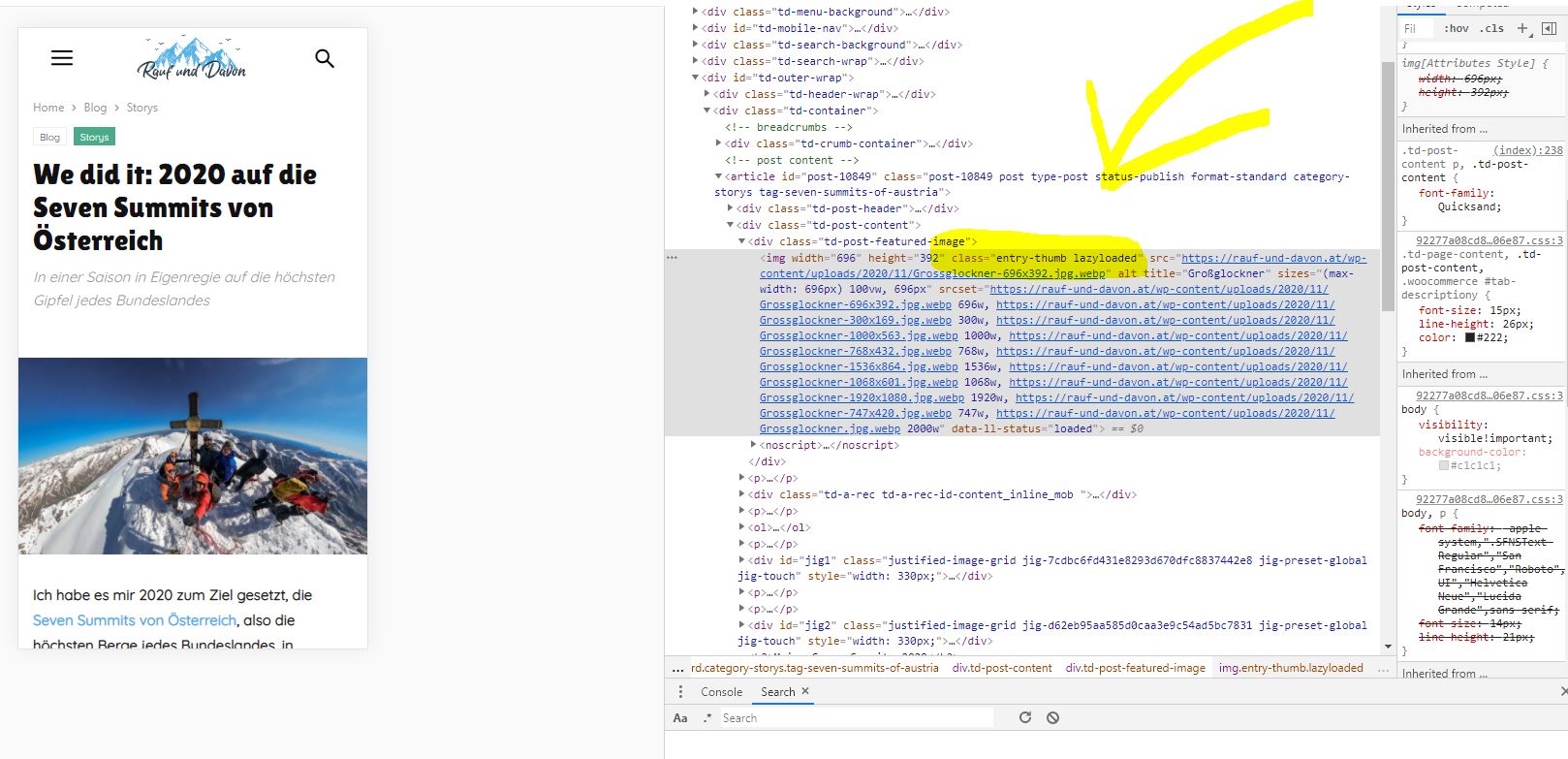Toggle the computed styles sidebar pane icon
1568x759 pixels.
(1549, 28)
